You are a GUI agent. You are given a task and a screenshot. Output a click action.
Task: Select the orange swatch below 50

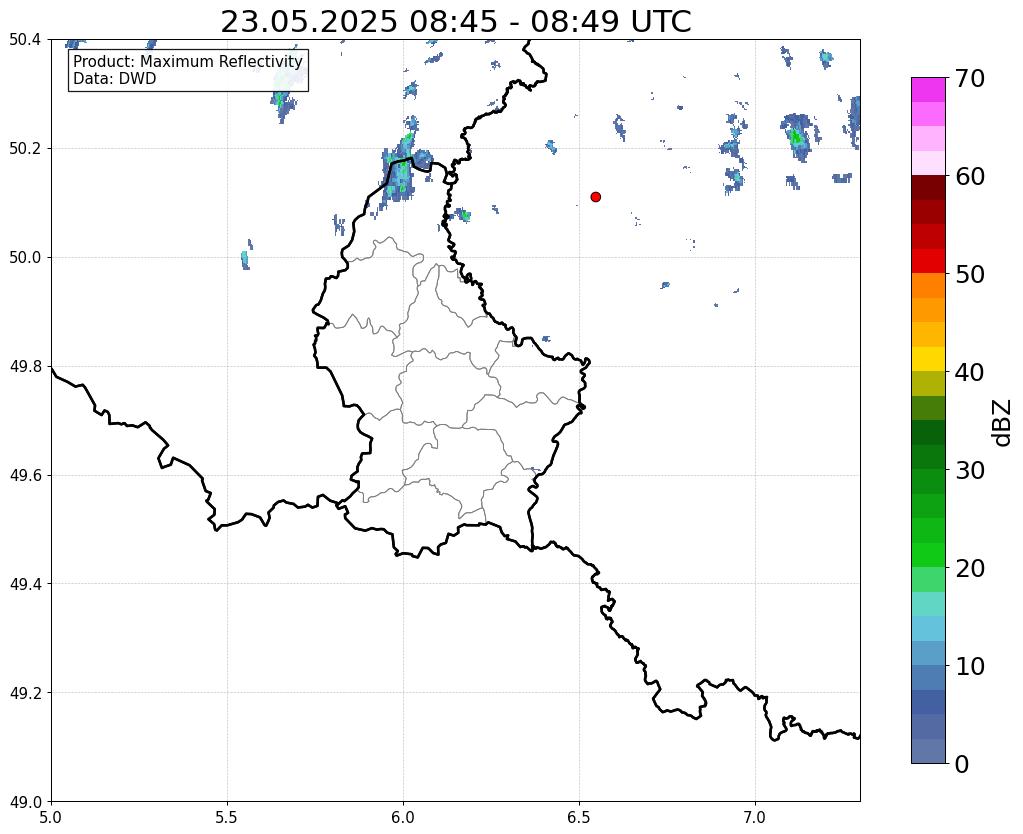click(928, 286)
